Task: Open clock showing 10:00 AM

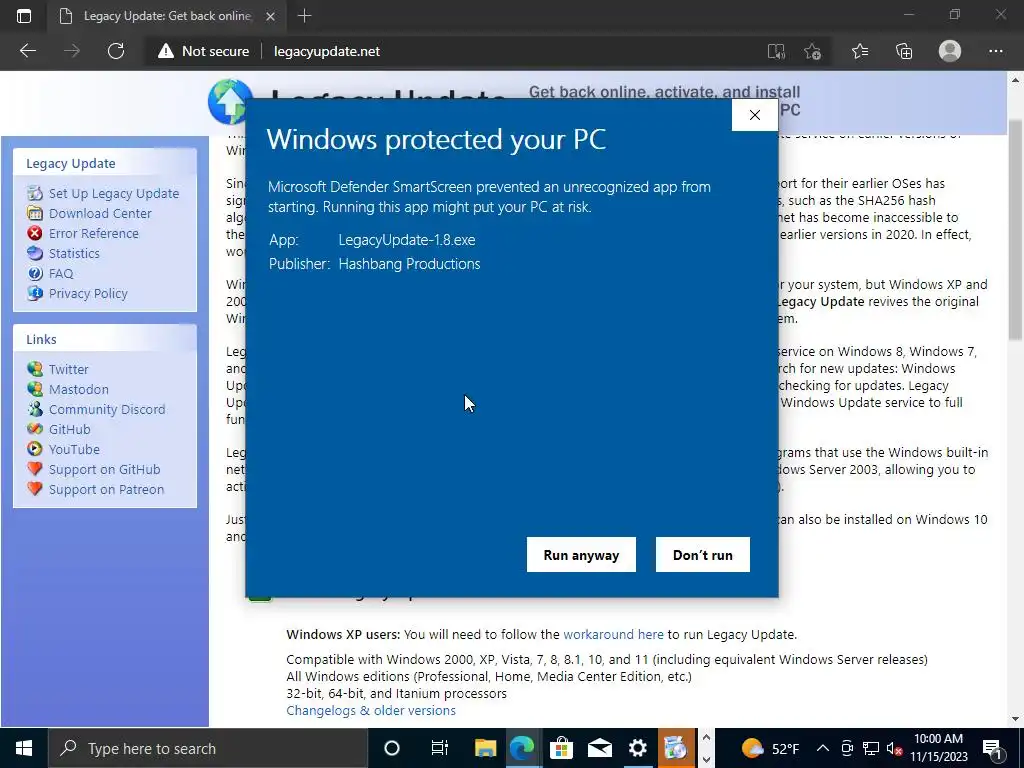Action: pyautogui.click(x=938, y=748)
